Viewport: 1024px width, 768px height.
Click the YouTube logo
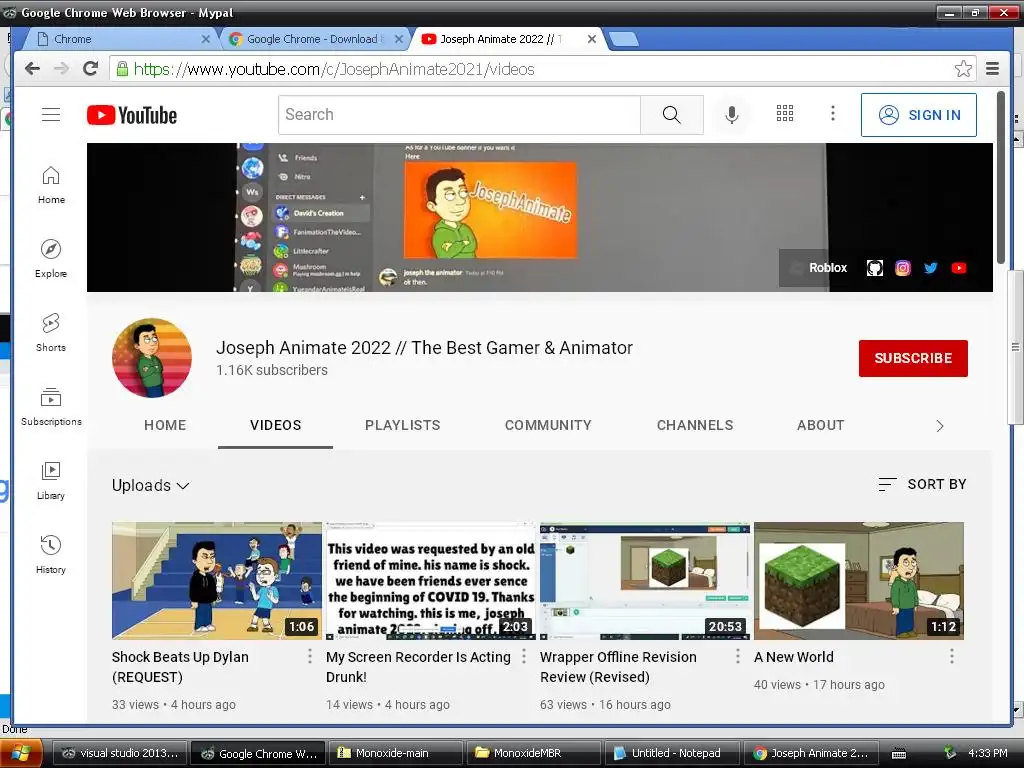132,115
